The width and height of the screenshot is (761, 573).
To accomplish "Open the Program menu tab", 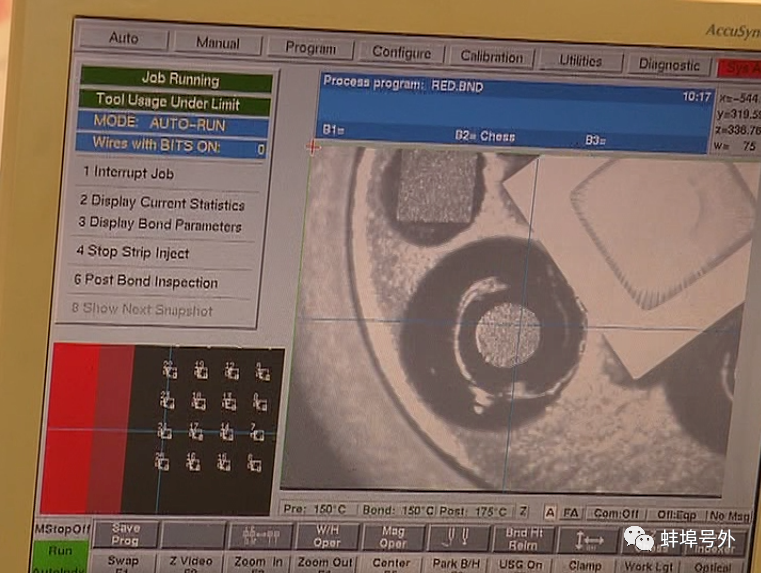I will (311, 48).
